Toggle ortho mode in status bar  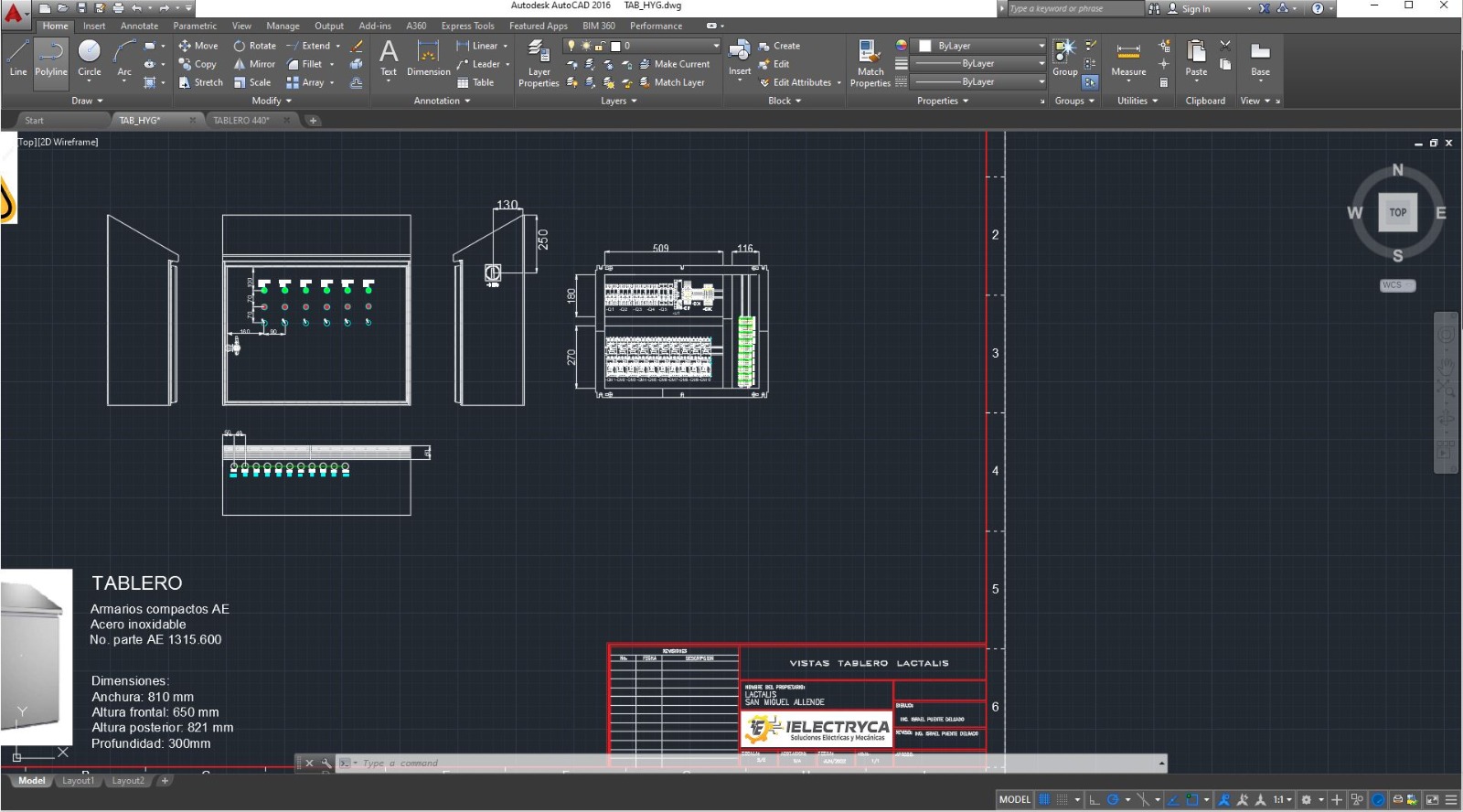(1094, 799)
